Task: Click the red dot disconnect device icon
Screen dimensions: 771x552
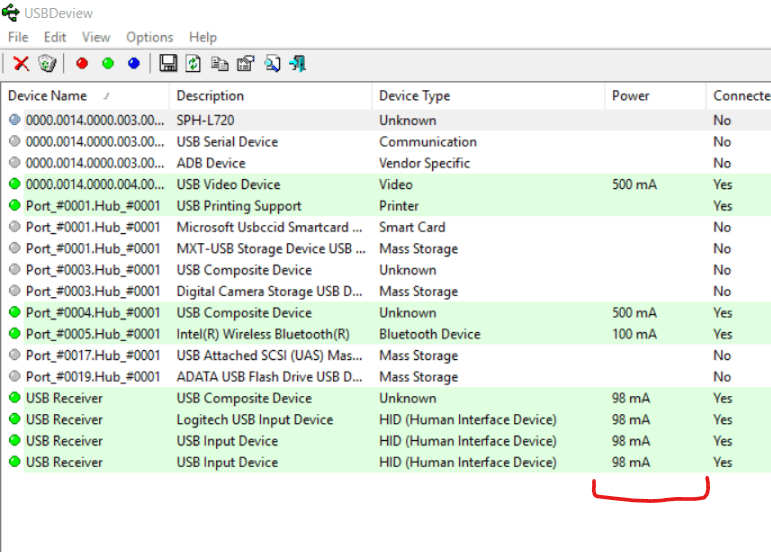Action: (82, 64)
